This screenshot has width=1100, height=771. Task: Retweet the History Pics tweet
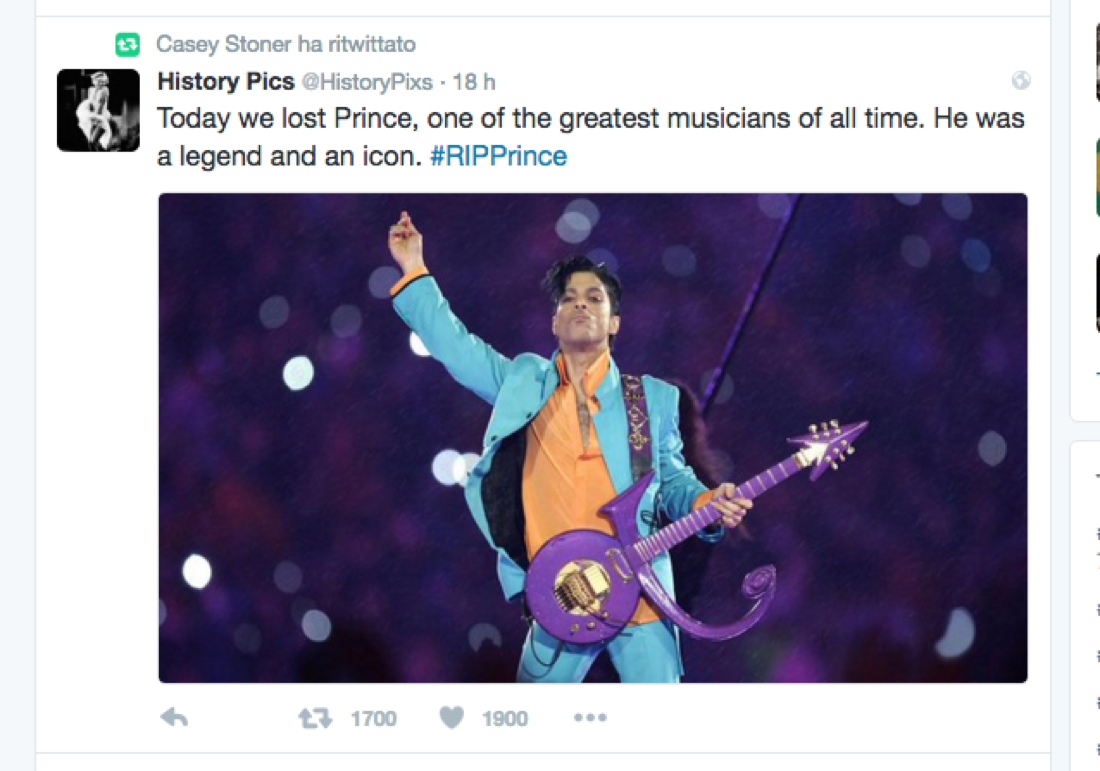pyautogui.click(x=316, y=718)
